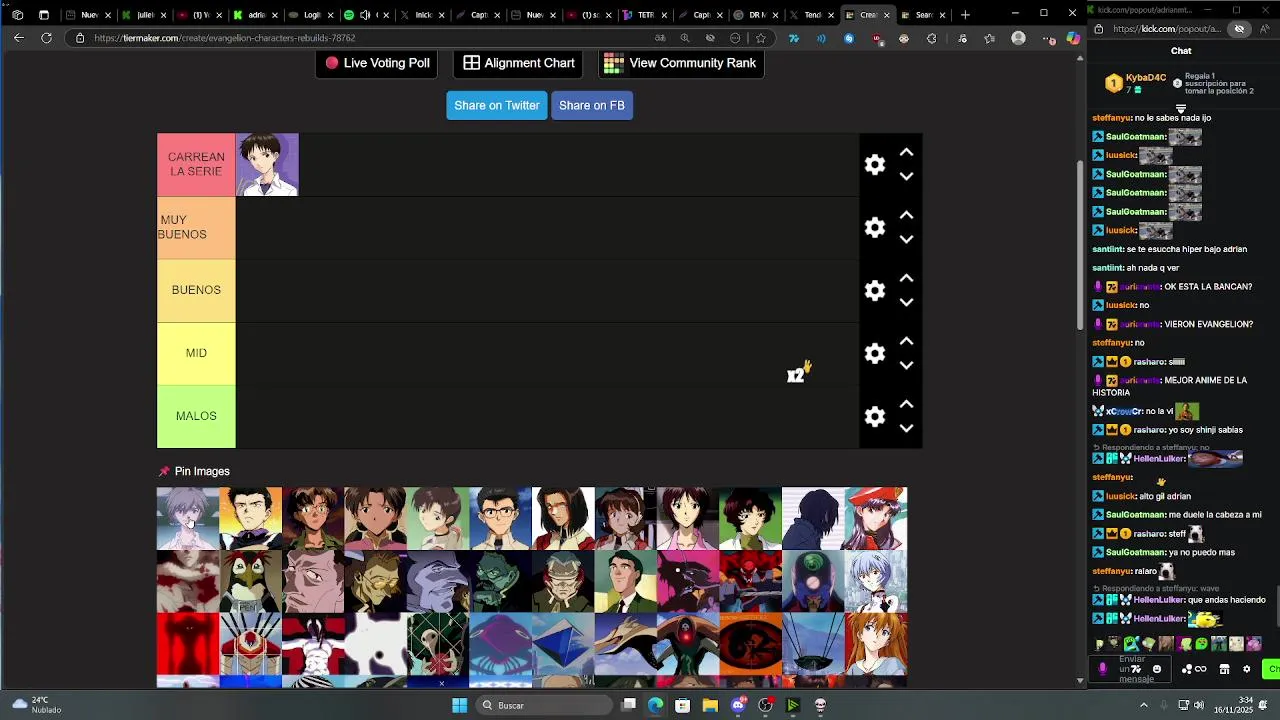Open settings gear for MID tier
This screenshot has height=720, width=1280.
click(x=875, y=354)
